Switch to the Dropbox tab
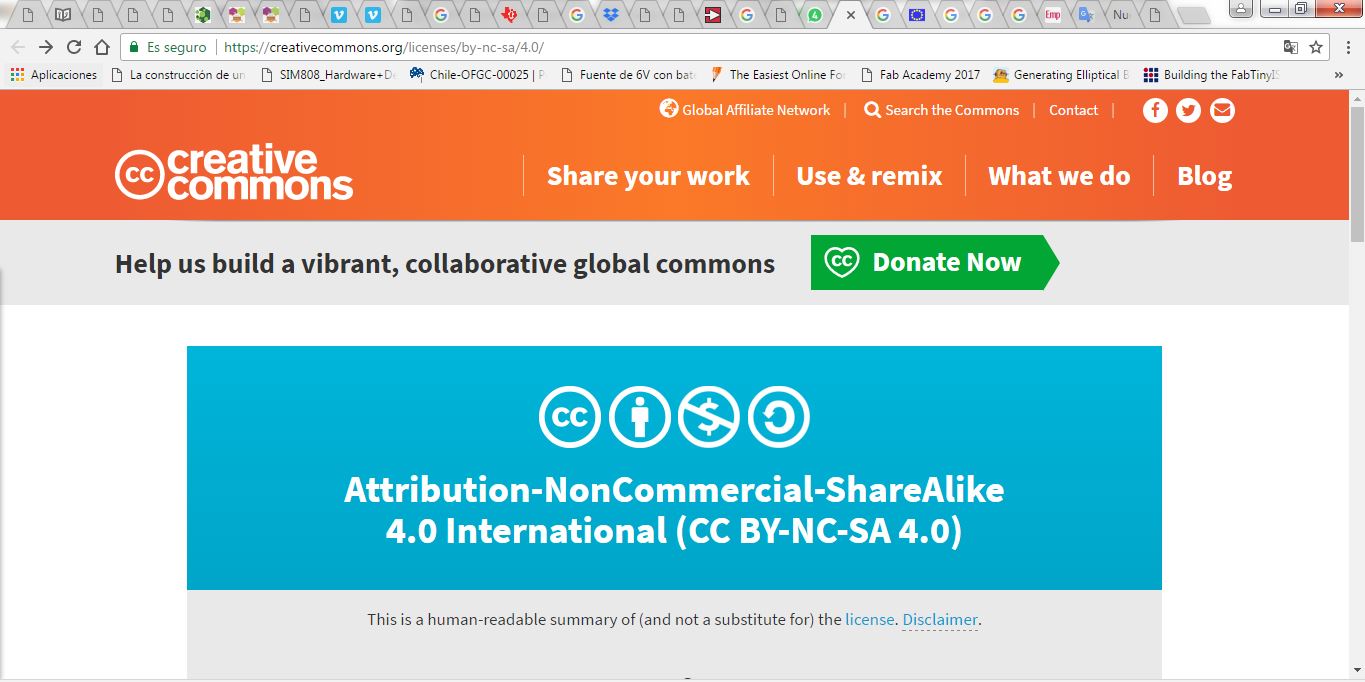Image resolution: width=1365 pixels, height=682 pixels. point(611,15)
